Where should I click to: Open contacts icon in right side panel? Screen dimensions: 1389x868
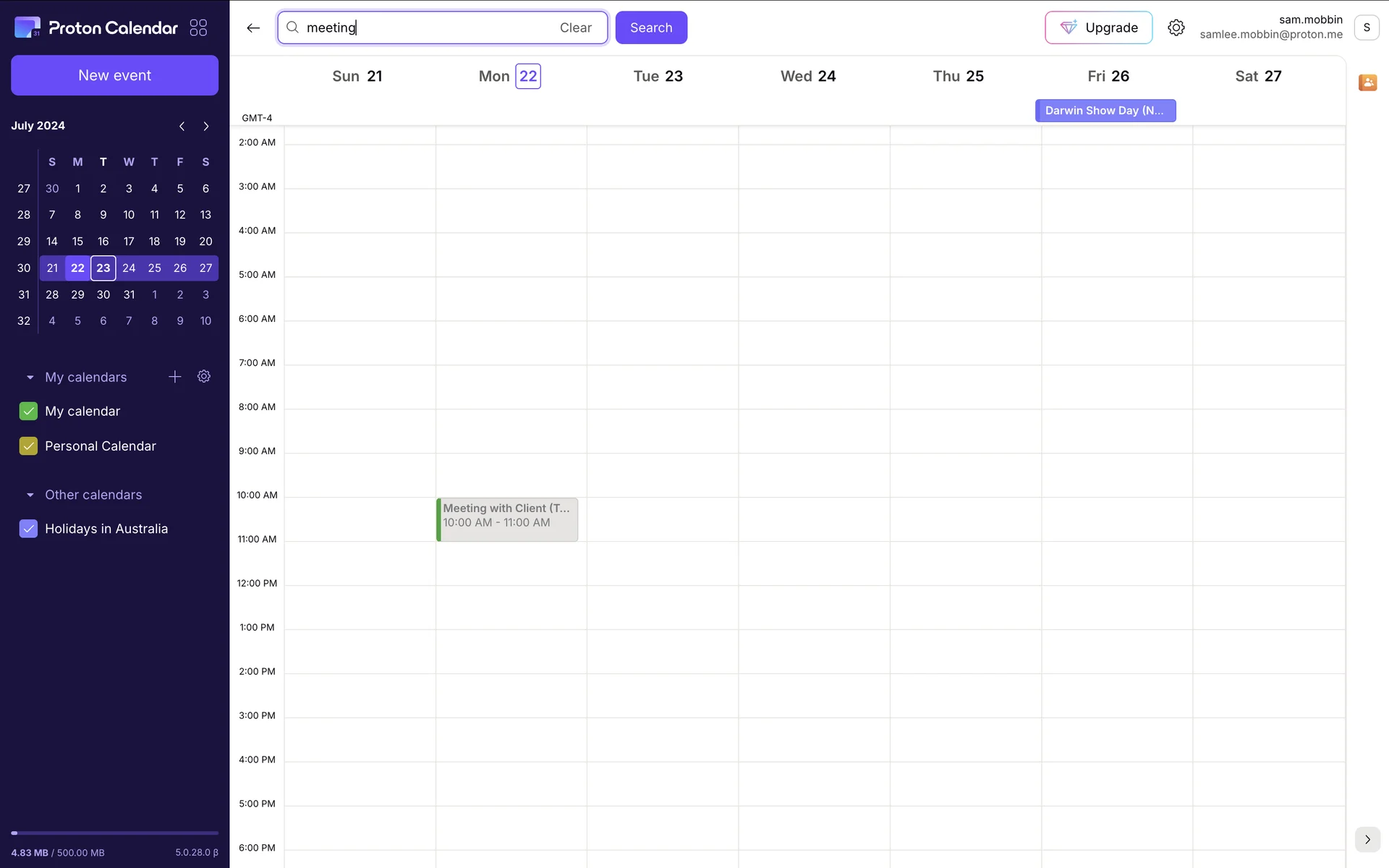click(x=1367, y=82)
